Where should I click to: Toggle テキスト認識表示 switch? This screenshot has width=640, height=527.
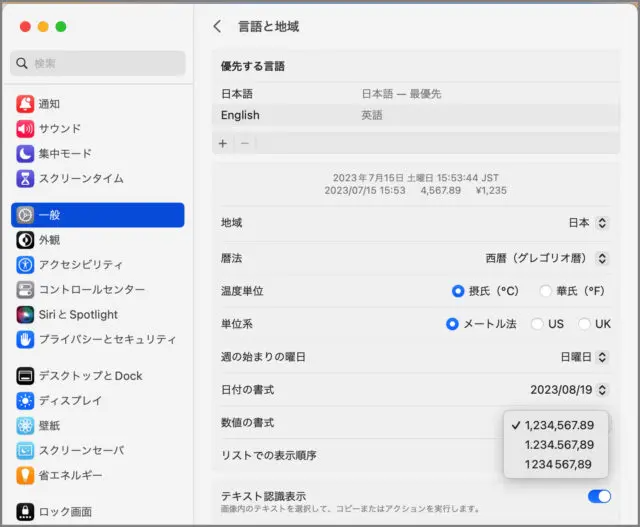coord(599,496)
